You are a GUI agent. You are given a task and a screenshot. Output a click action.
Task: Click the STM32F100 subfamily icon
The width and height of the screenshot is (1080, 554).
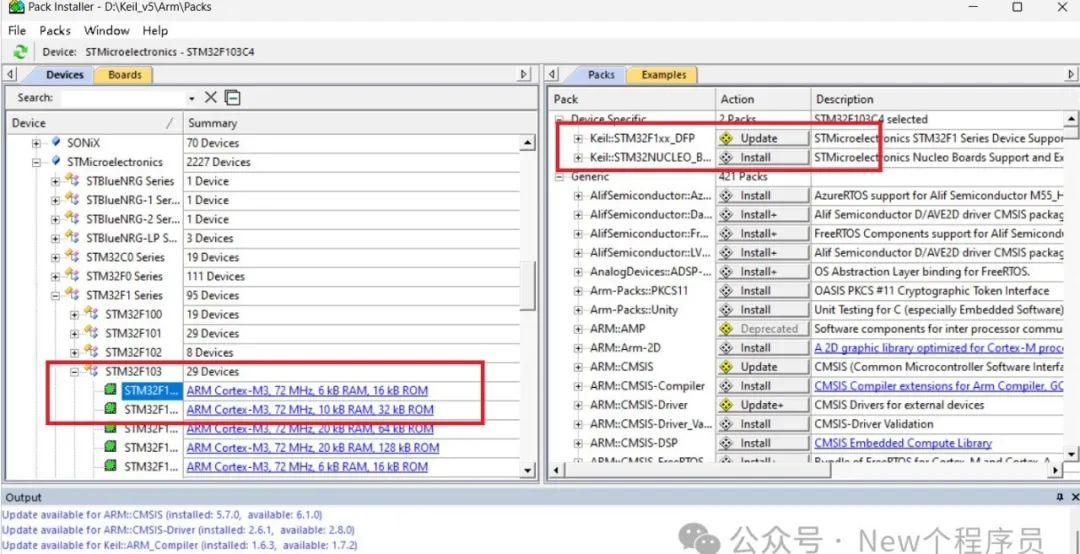coord(92,314)
